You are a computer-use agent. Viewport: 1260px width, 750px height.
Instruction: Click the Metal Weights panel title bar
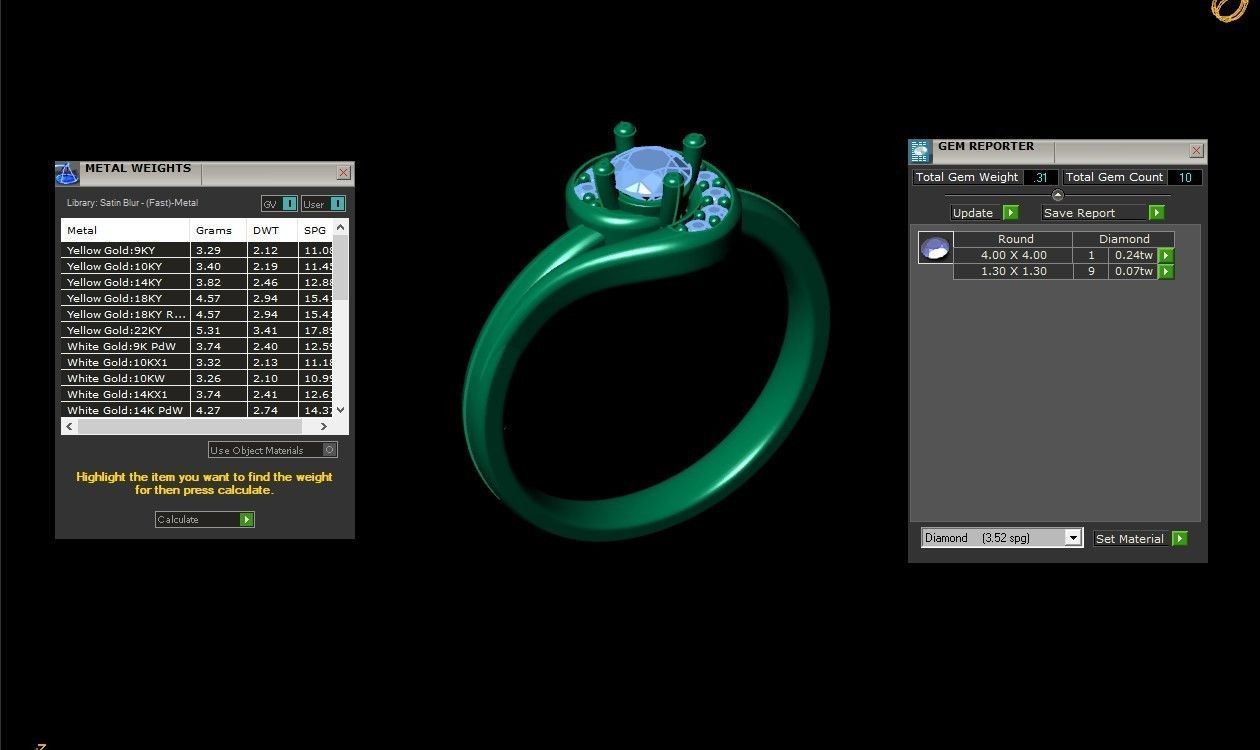tap(205, 173)
